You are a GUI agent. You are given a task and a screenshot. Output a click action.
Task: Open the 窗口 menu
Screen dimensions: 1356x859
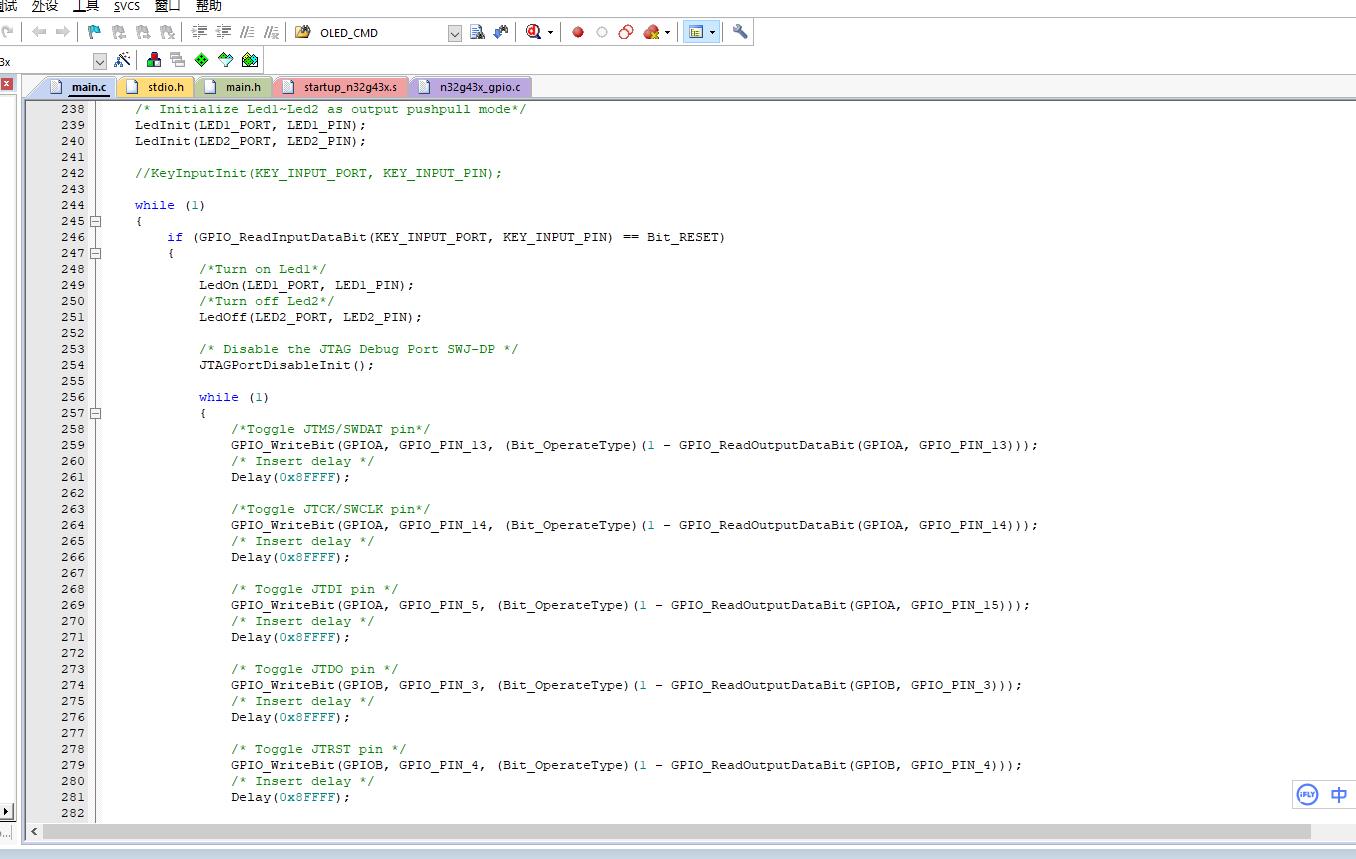(168, 6)
